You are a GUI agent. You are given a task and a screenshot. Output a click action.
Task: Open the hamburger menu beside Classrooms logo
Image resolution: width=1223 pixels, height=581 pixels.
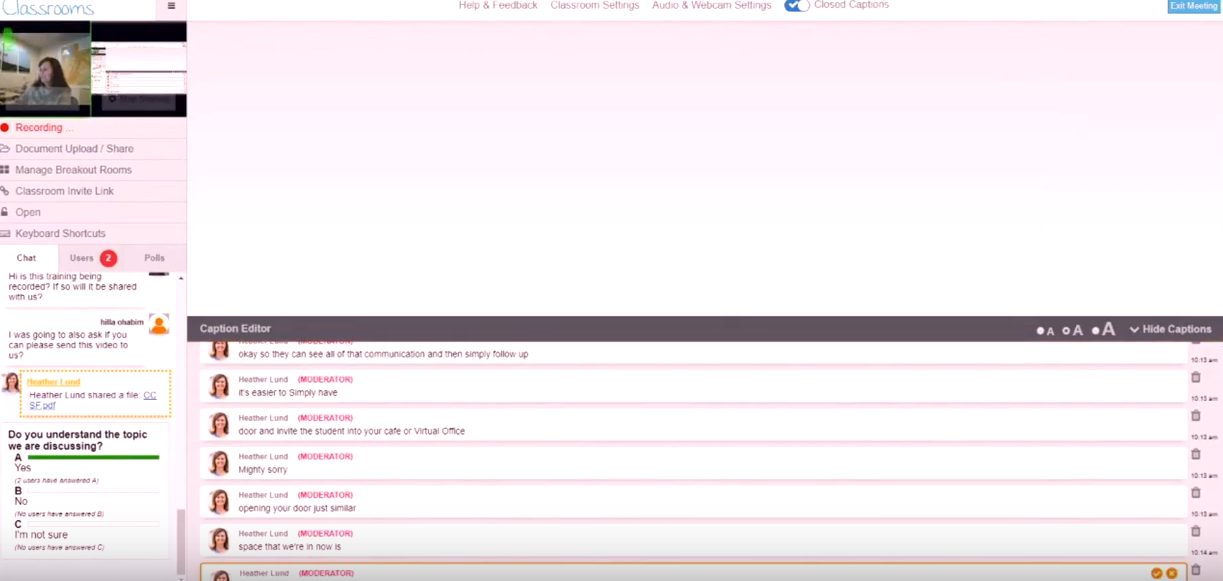pyautogui.click(x=171, y=6)
